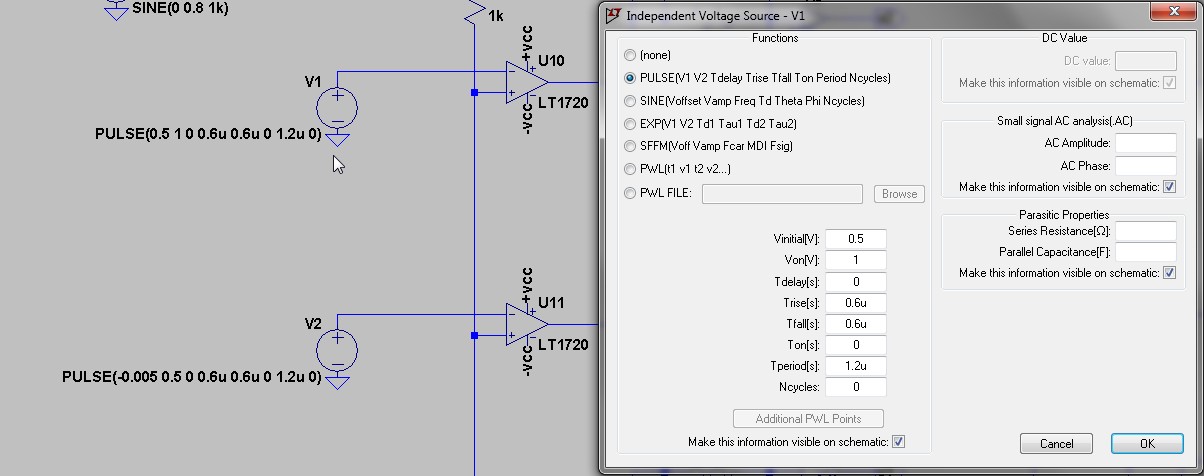Click the V1 label on schematic

pos(313,81)
